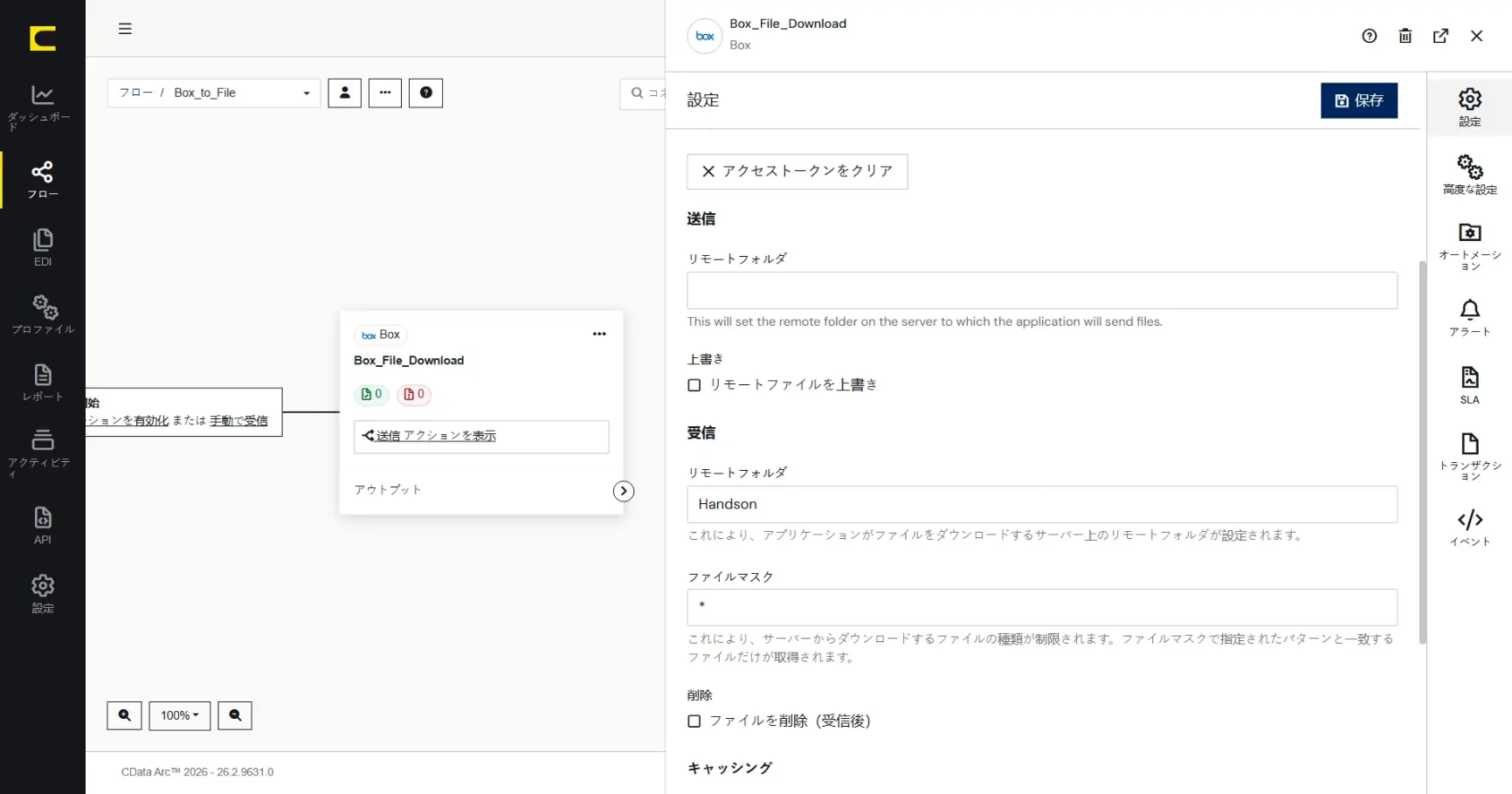
Task: Zoom in on the flow canvas
Action: coord(124,715)
